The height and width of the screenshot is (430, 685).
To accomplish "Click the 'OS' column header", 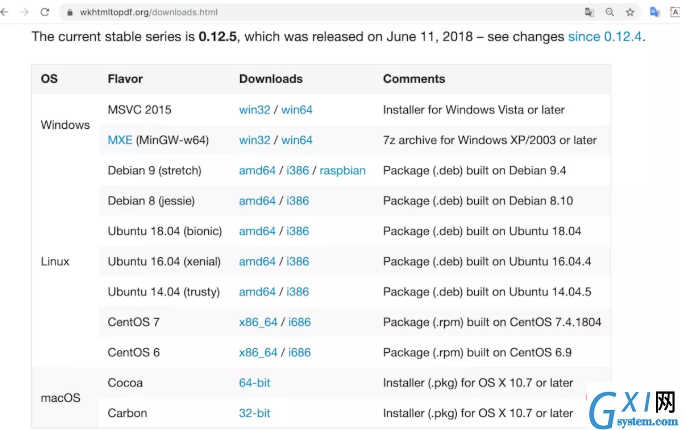I will (x=49, y=79).
